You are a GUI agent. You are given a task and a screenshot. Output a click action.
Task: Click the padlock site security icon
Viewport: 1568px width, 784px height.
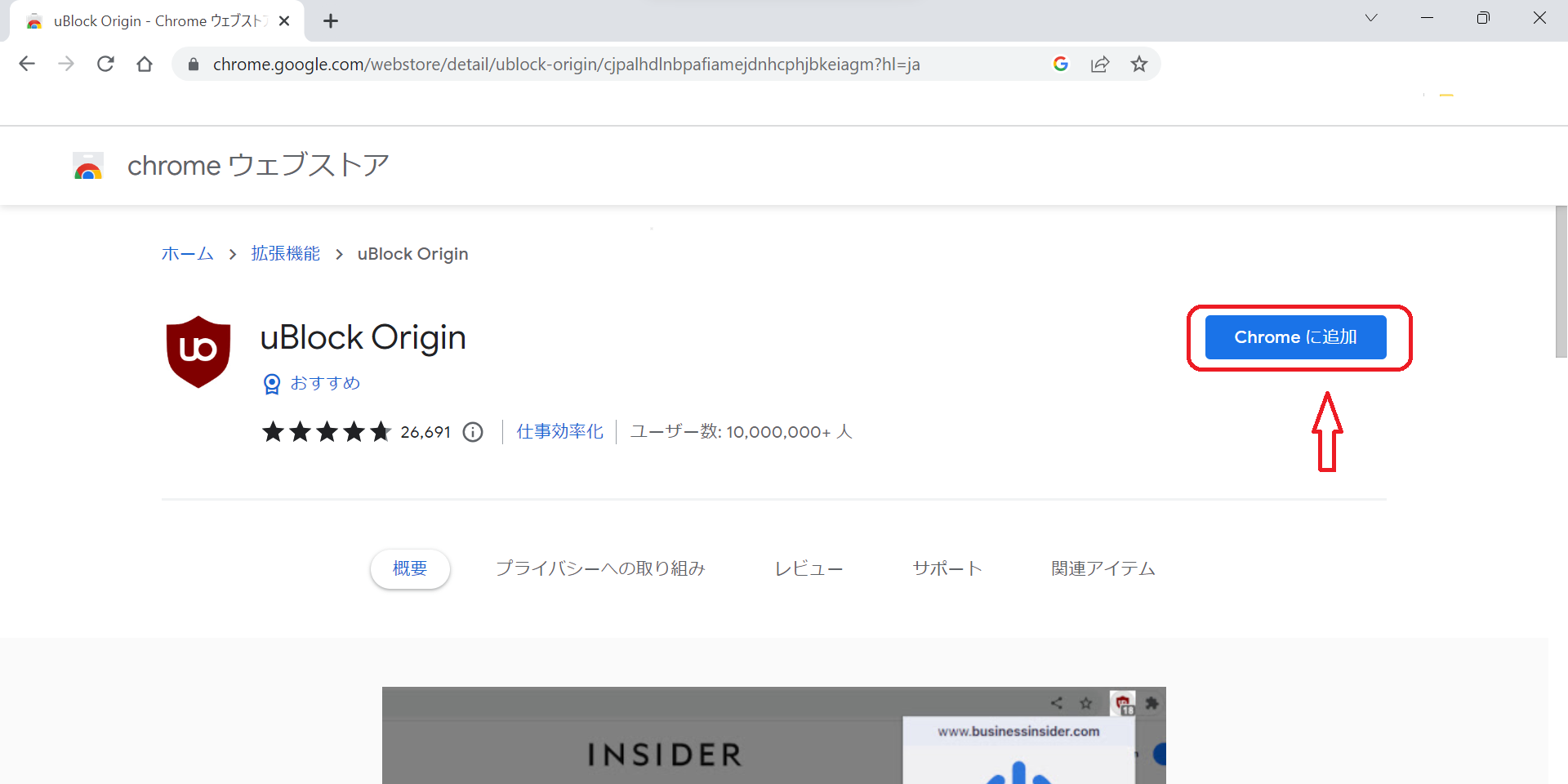click(x=193, y=64)
